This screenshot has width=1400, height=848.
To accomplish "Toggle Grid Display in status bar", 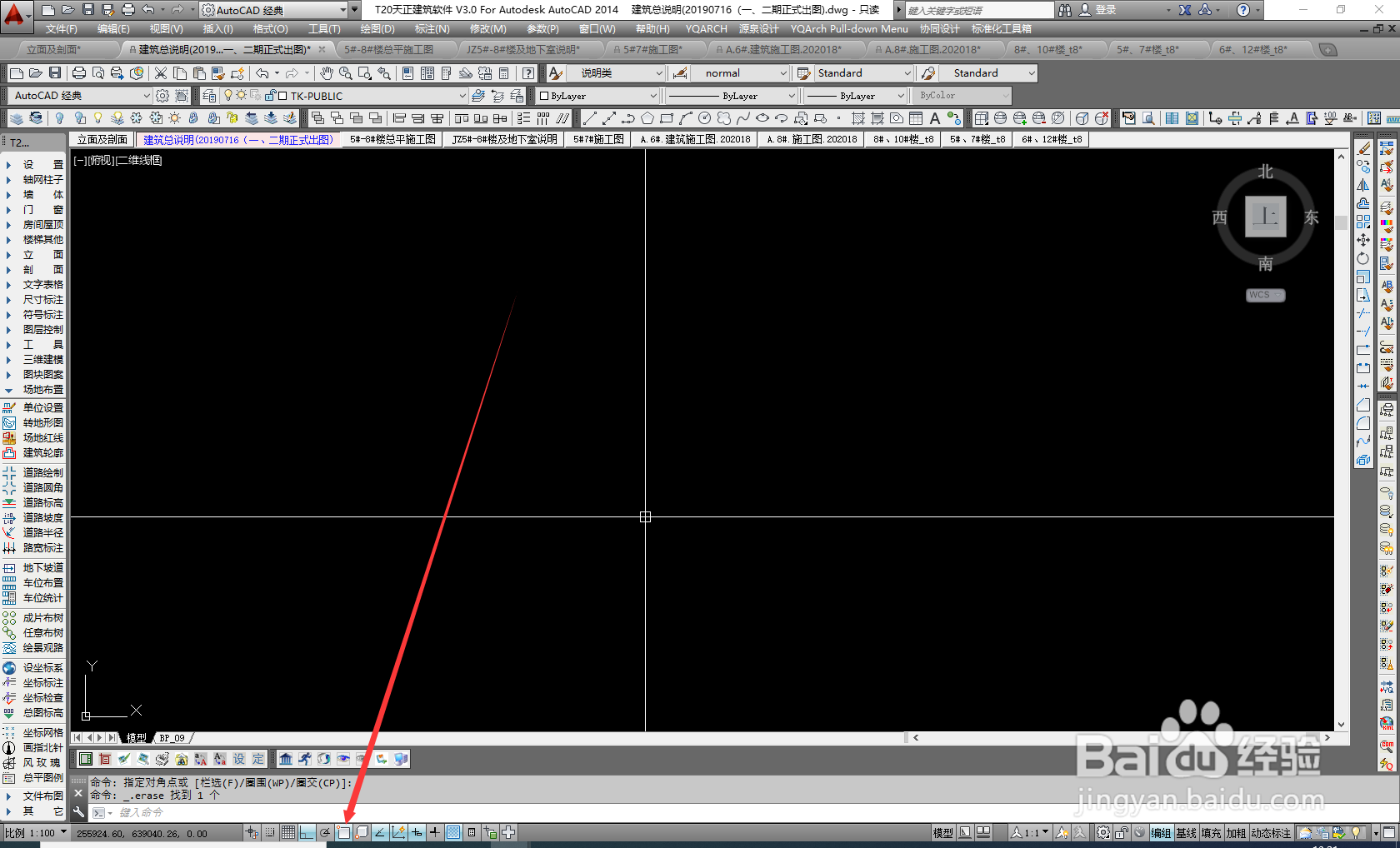I will click(x=288, y=832).
